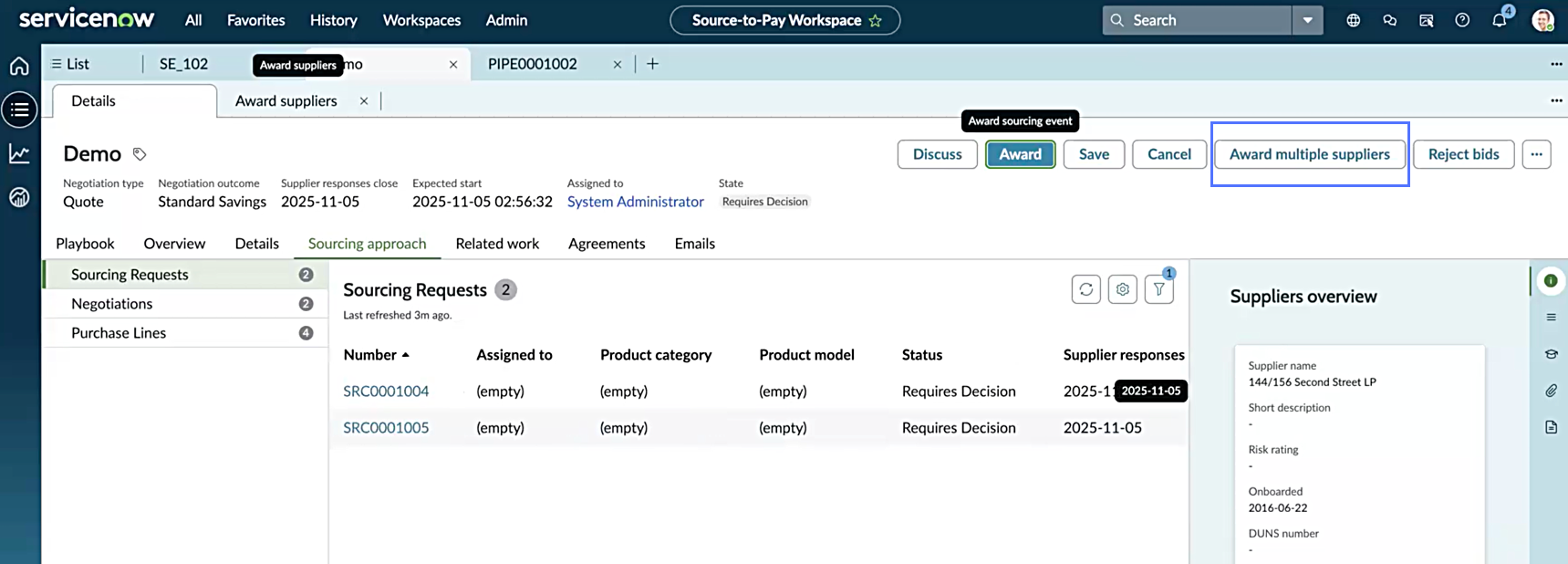Open sourcing request SRC0001005
Screen dimensions: 1568x564
coord(386,428)
